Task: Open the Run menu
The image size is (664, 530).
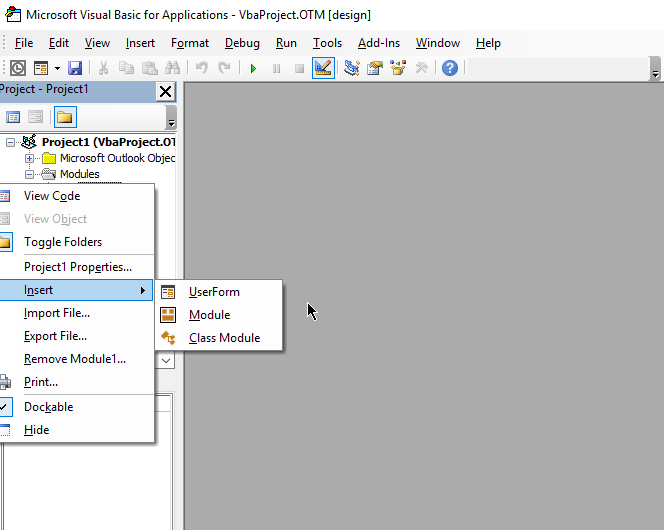Action: click(x=286, y=43)
